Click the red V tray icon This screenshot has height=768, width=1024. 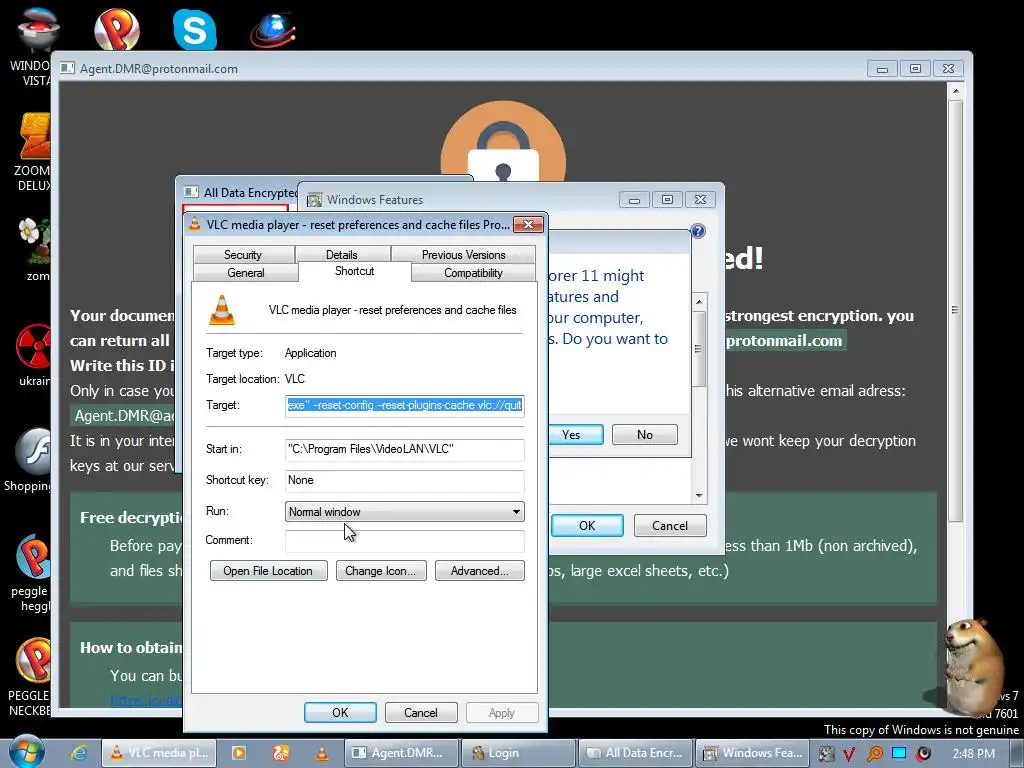(x=849, y=754)
